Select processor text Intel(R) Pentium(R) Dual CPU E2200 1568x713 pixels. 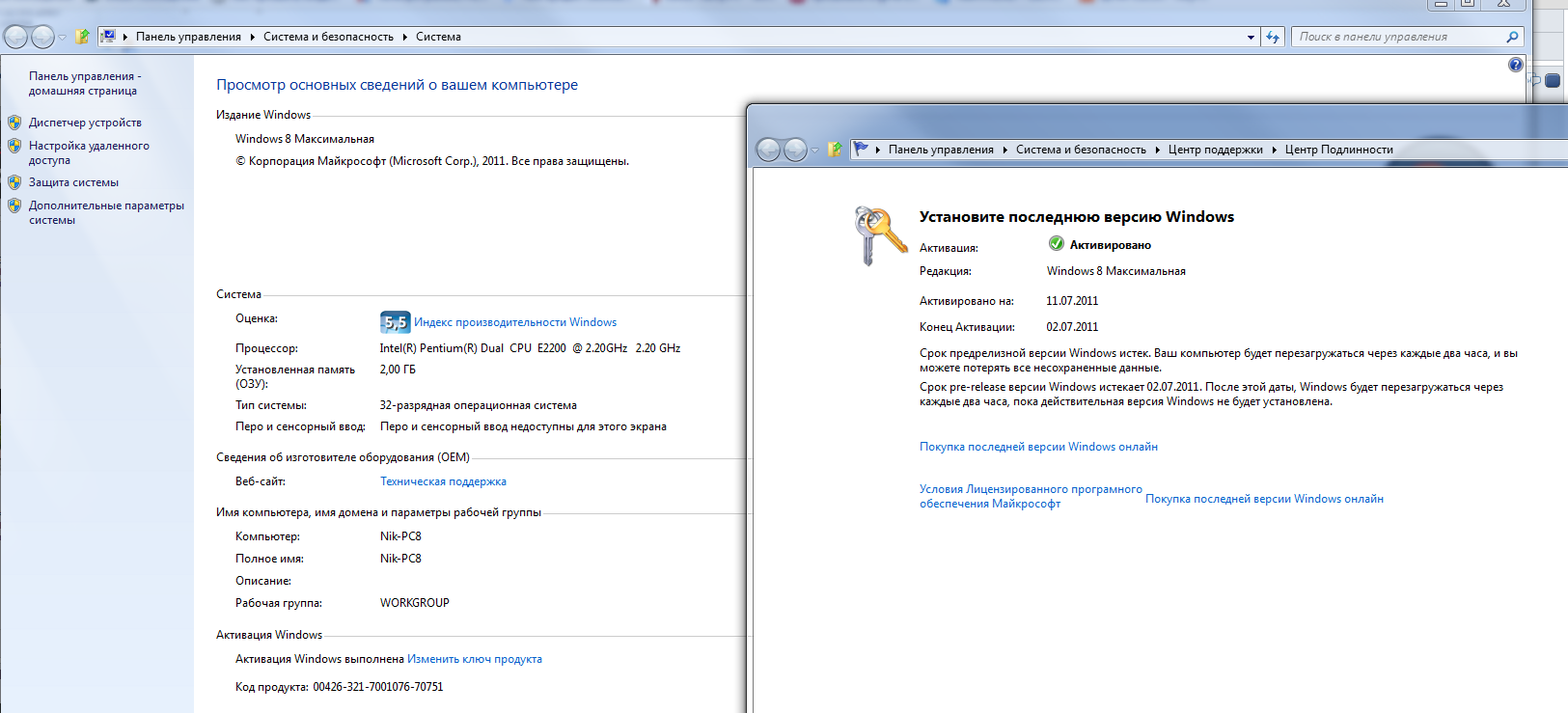tap(473, 348)
